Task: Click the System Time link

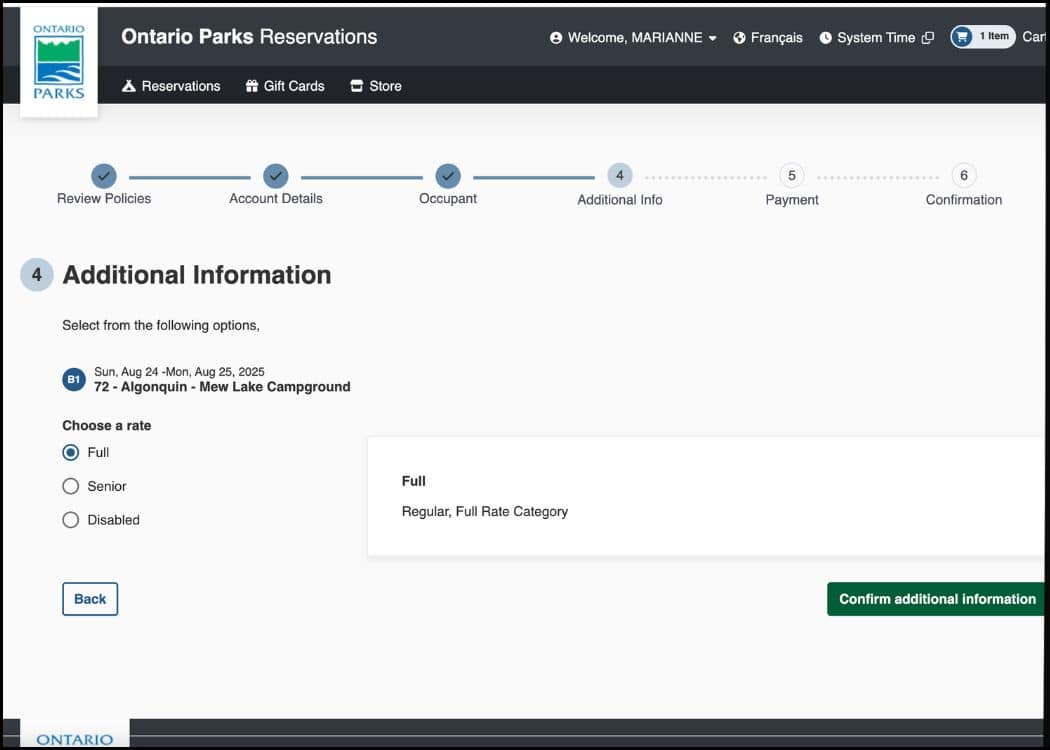Action: click(x=876, y=38)
